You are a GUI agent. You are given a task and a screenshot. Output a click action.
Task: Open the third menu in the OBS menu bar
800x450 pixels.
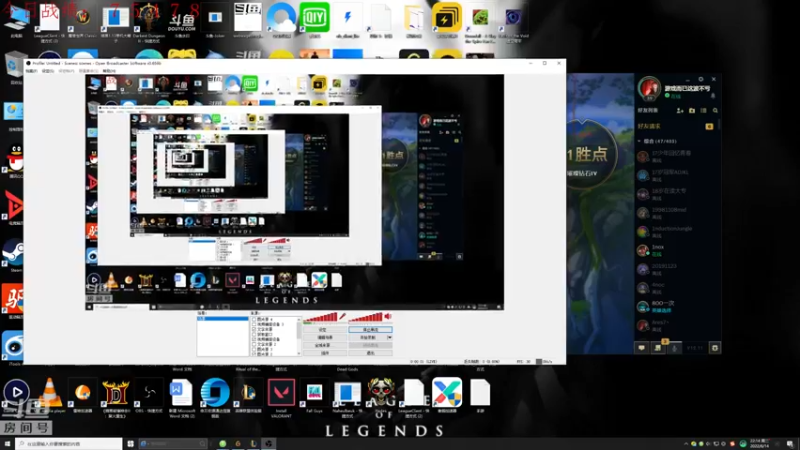point(66,71)
